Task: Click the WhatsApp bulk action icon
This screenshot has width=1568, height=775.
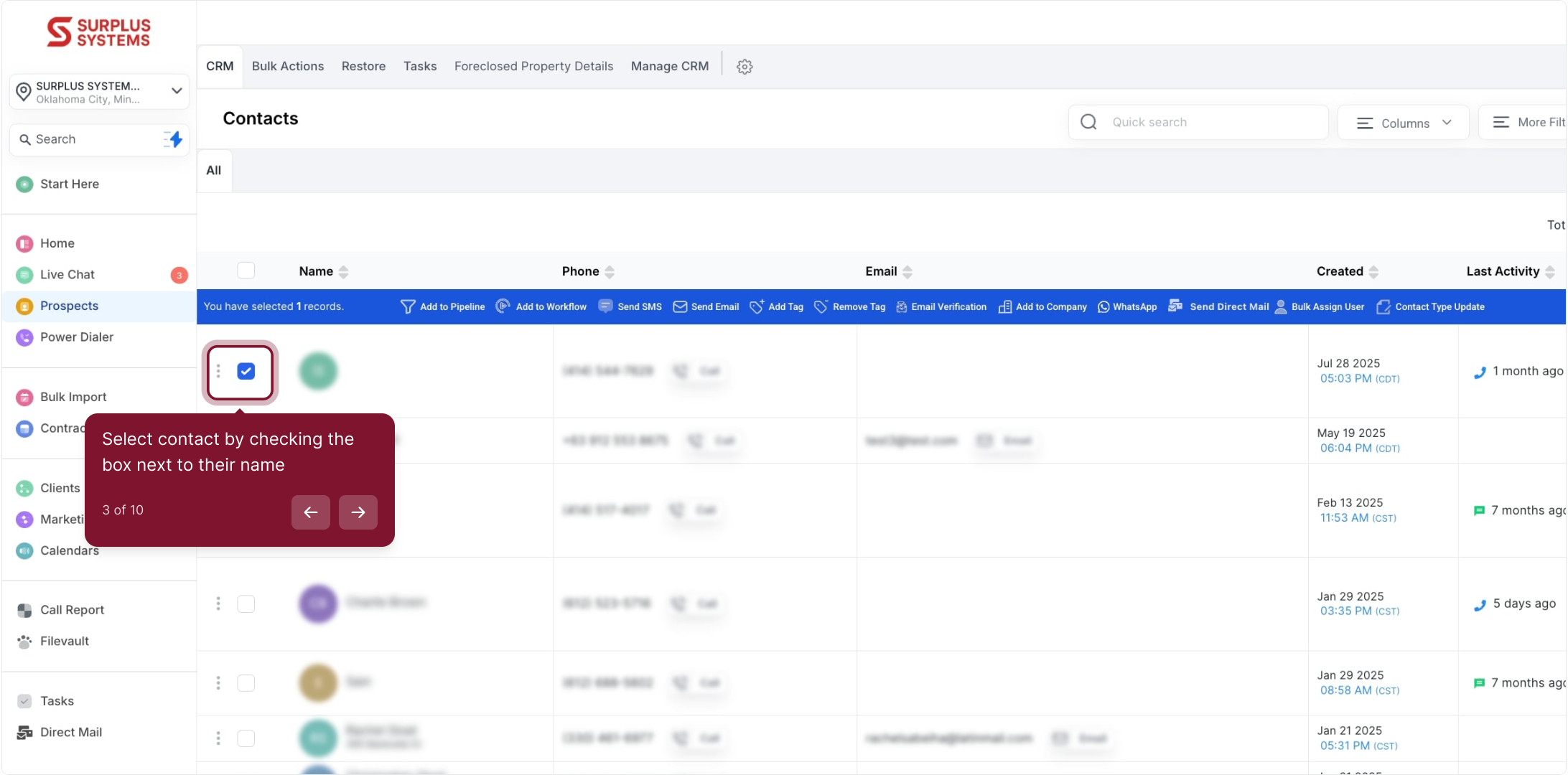Action: (1103, 306)
